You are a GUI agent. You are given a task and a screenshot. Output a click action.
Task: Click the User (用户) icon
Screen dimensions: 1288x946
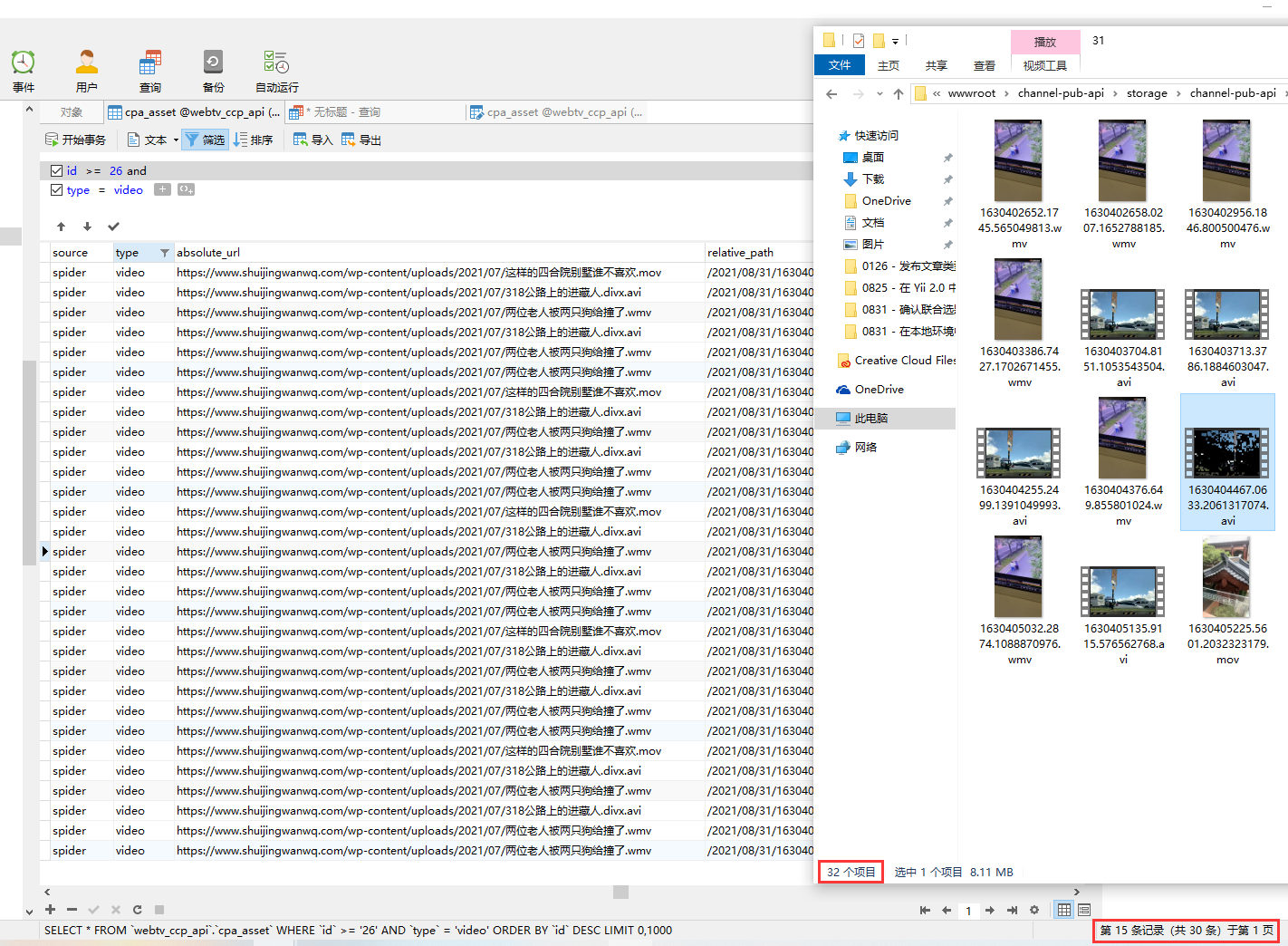(x=87, y=63)
